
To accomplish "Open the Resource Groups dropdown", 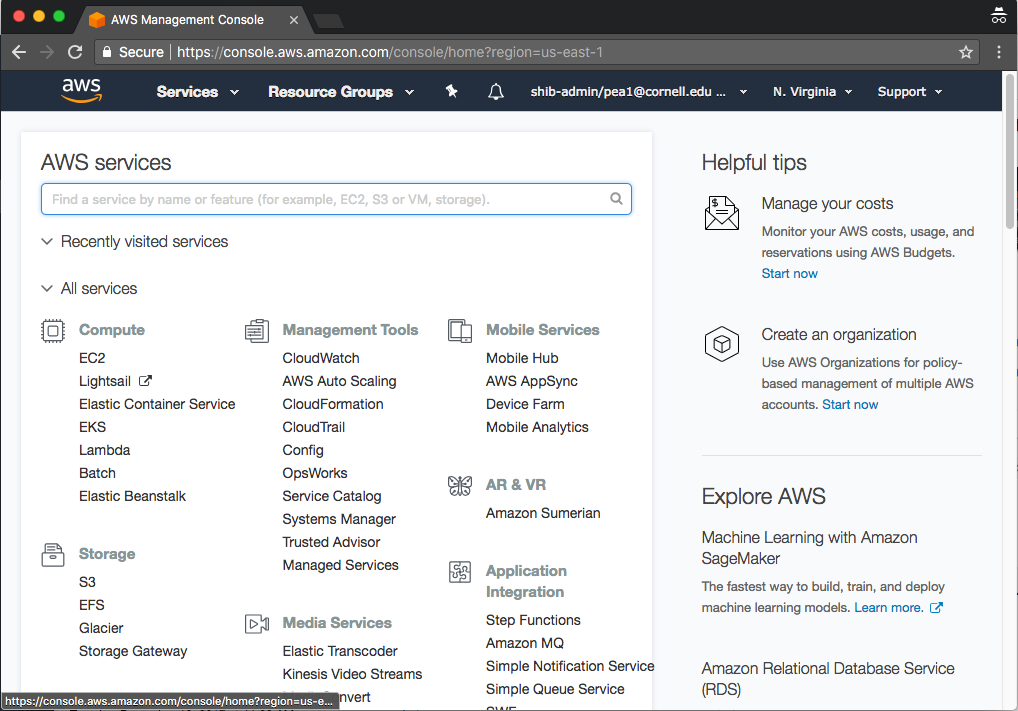I will pos(341,92).
